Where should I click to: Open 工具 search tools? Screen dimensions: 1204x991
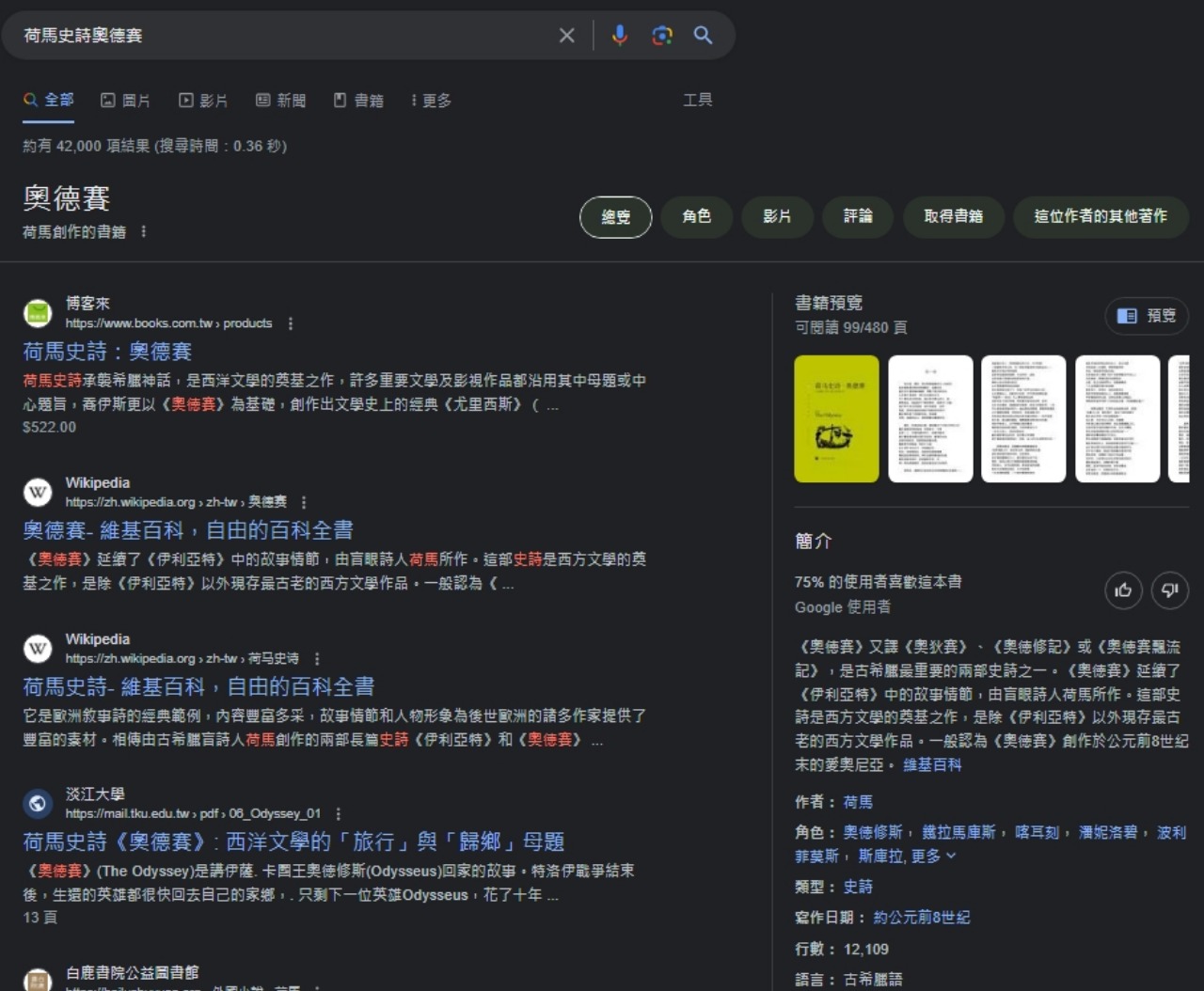pos(697,100)
